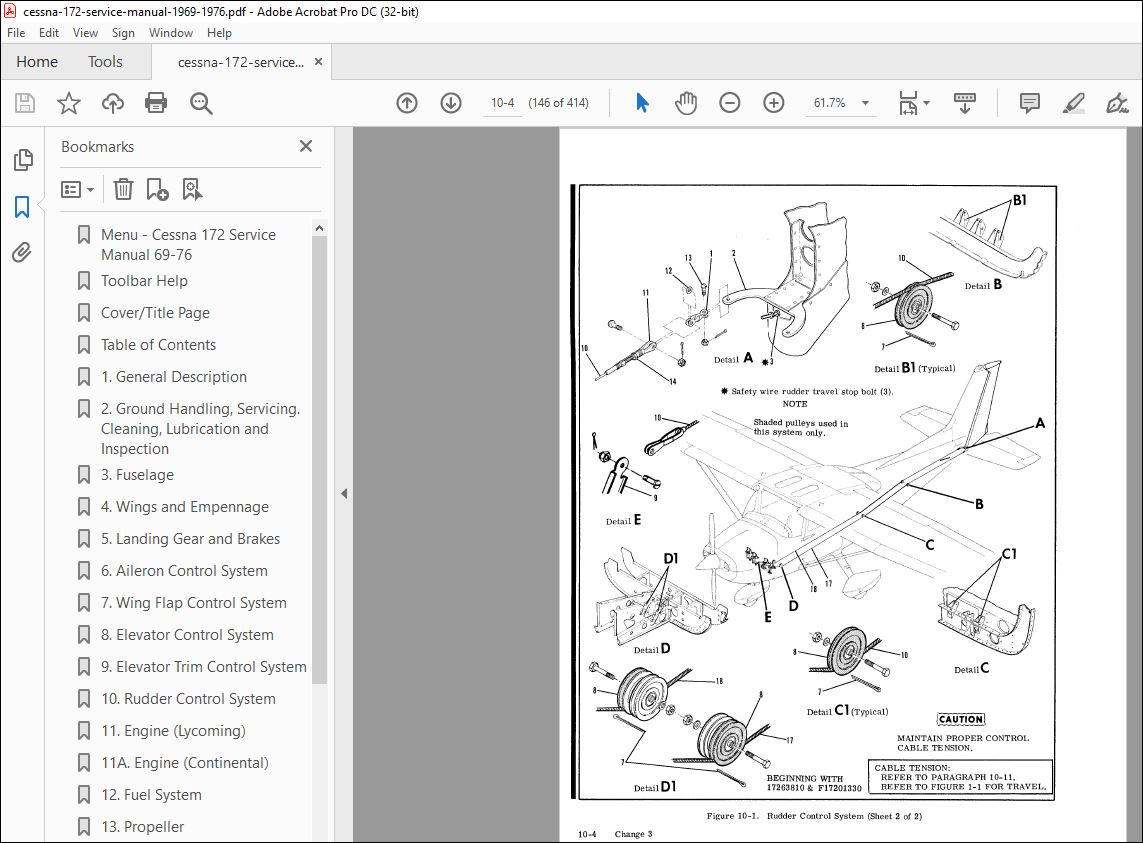Open the Edit menu
Image resolution: width=1143 pixels, height=843 pixels.
coord(49,33)
